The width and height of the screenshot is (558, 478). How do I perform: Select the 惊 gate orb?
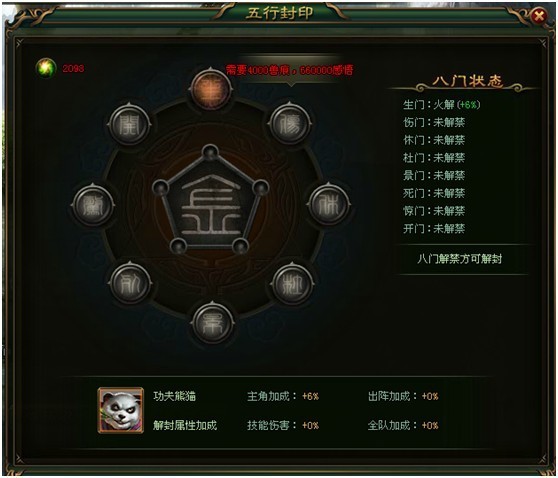coord(93,205)
